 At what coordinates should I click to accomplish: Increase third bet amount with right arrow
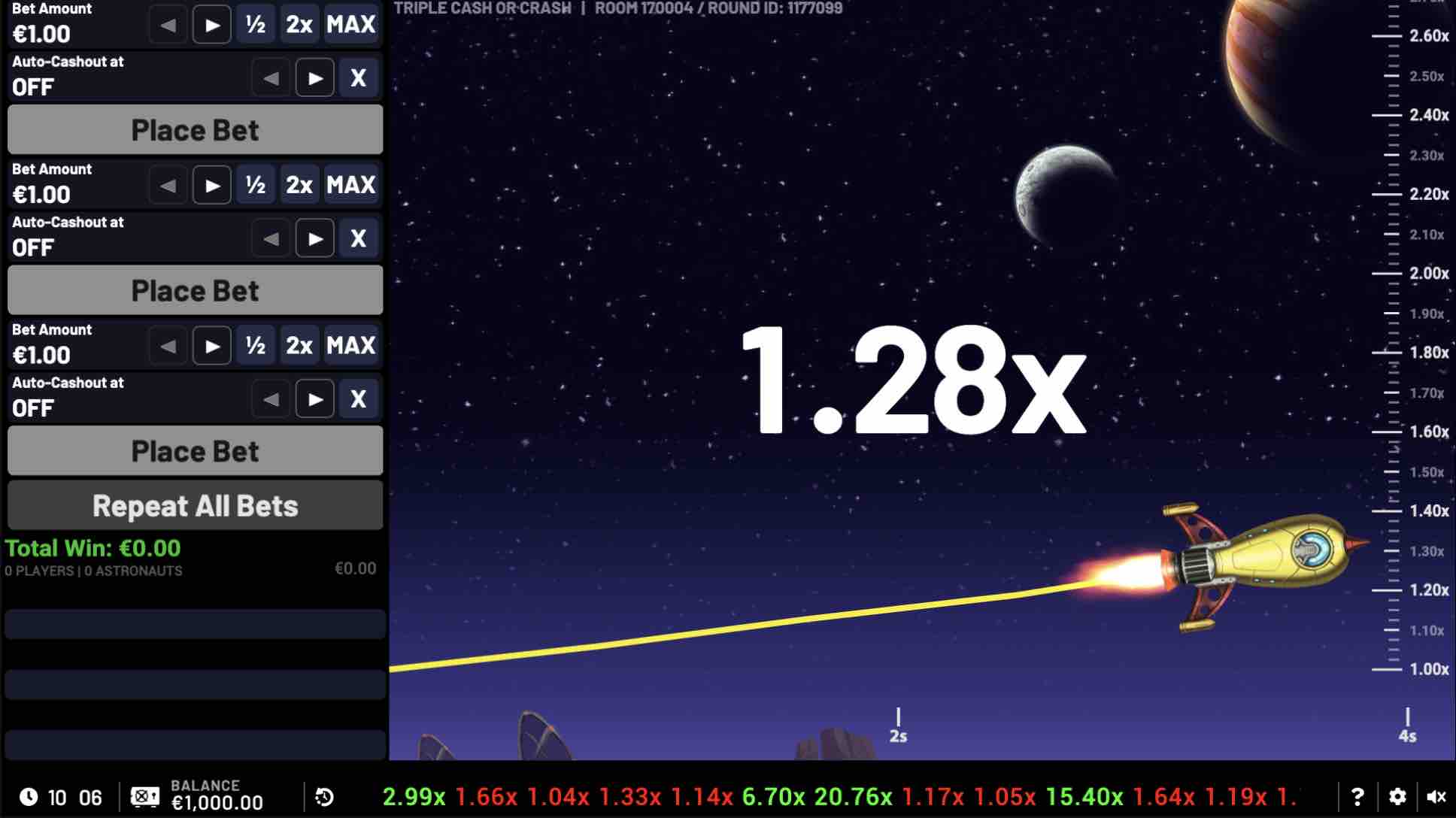[x=212, y=346]
